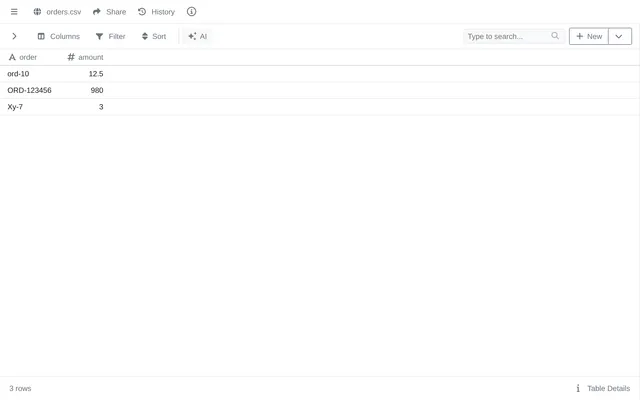This screenshot has height=400, width=640.
Task: Click the globe icon beside orders.csv
Action: click(37, 12)
